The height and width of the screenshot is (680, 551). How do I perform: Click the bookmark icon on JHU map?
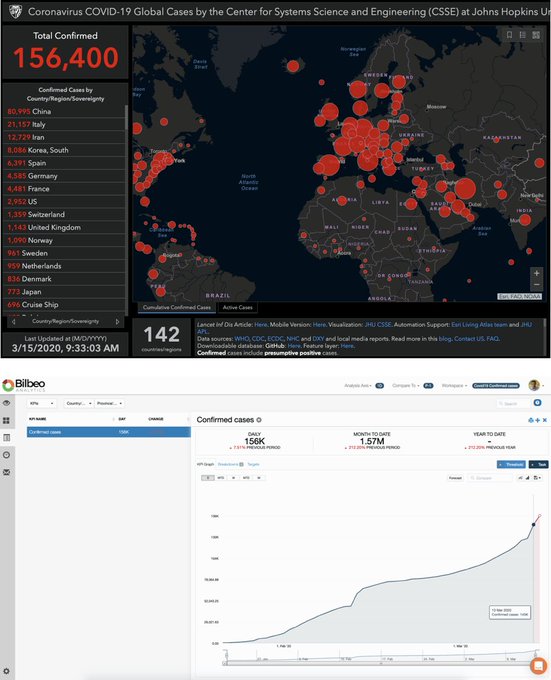(x=509, y=35)
